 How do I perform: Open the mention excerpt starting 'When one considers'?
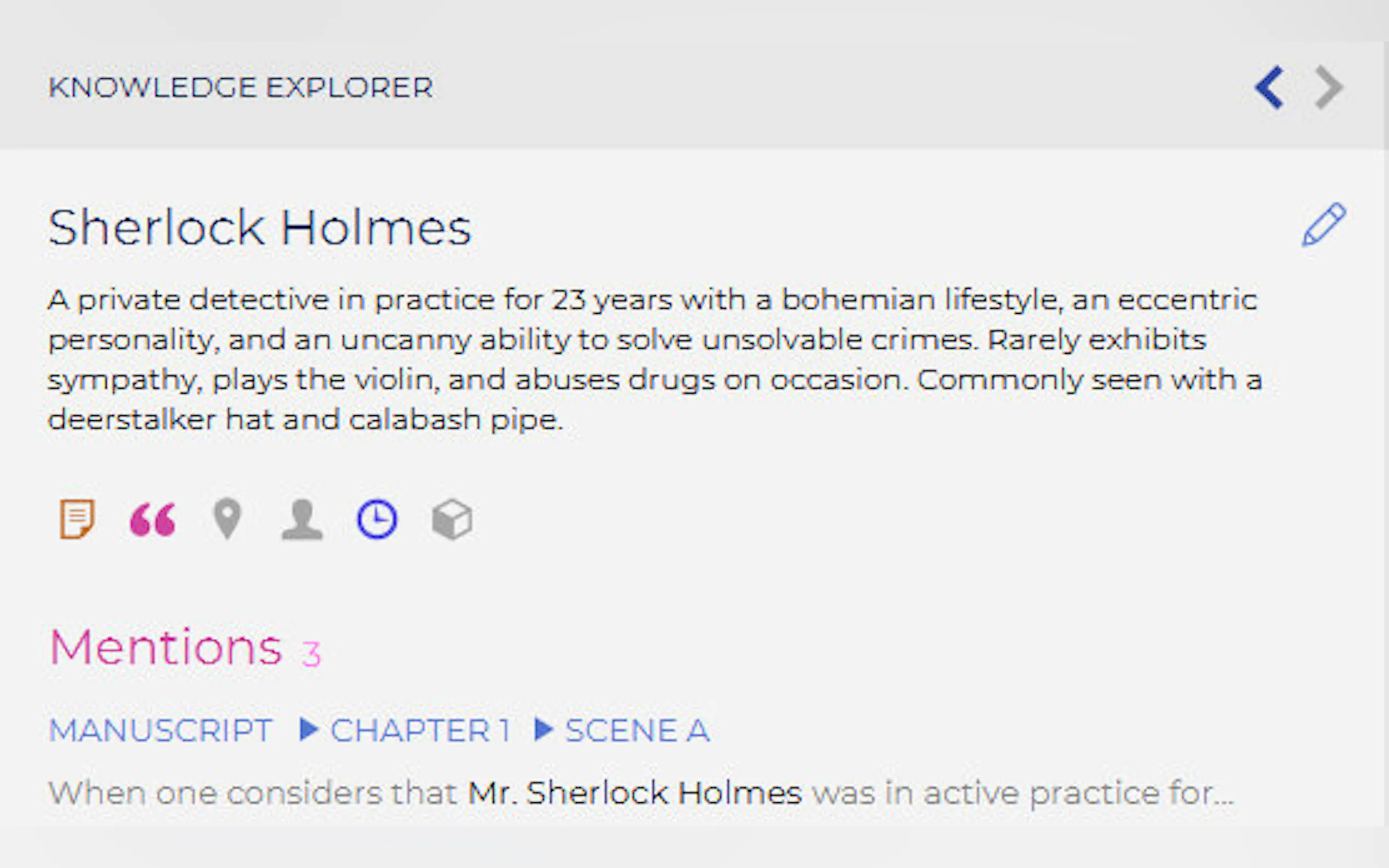click(640, 793)
